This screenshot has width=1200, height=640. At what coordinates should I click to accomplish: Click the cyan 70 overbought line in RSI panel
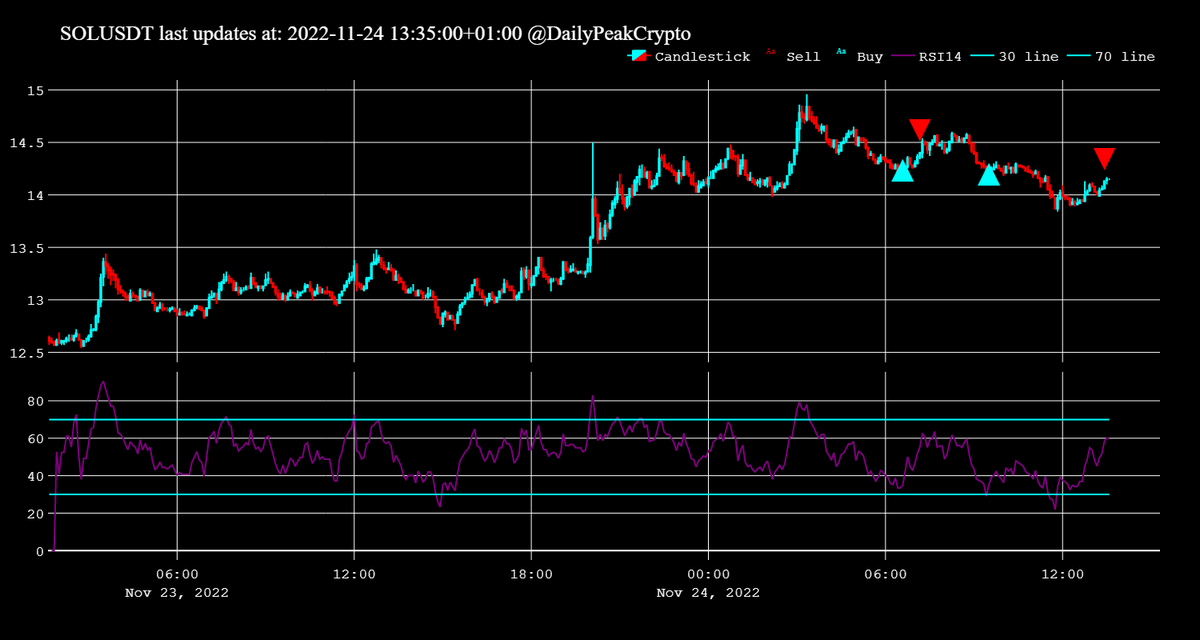(580, 420)
